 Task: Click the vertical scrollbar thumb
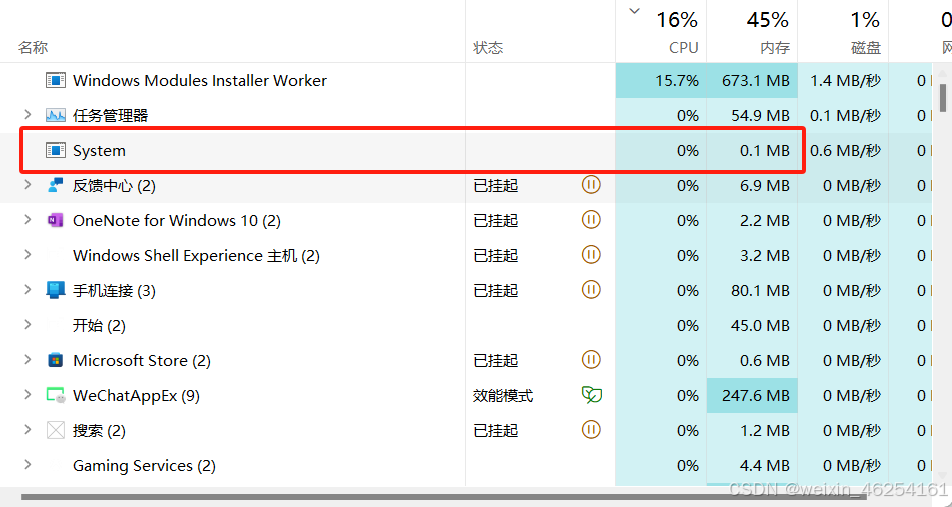click(x=943, y=98)
